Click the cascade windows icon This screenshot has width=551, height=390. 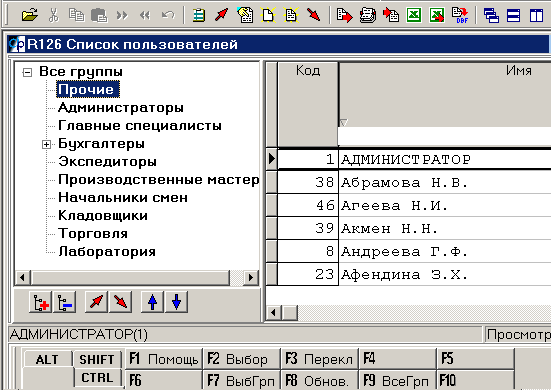[x=491, y=15]
